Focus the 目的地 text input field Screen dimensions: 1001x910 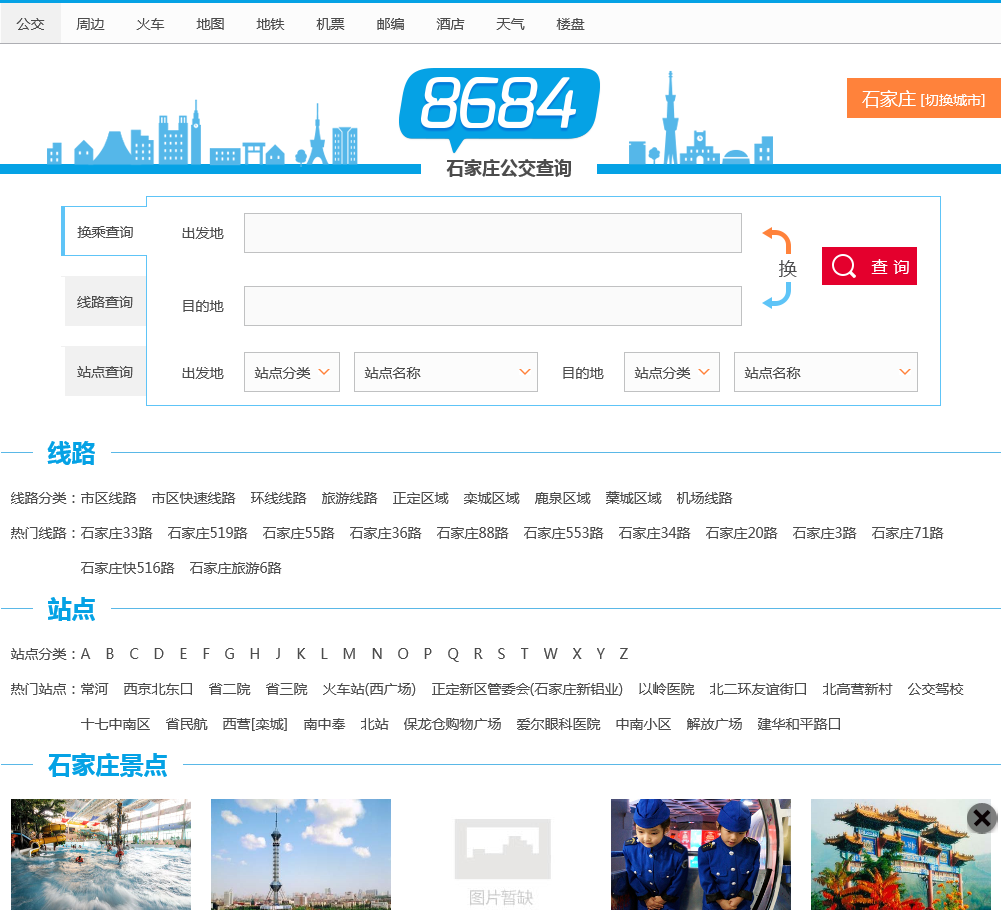pos(492,306)
